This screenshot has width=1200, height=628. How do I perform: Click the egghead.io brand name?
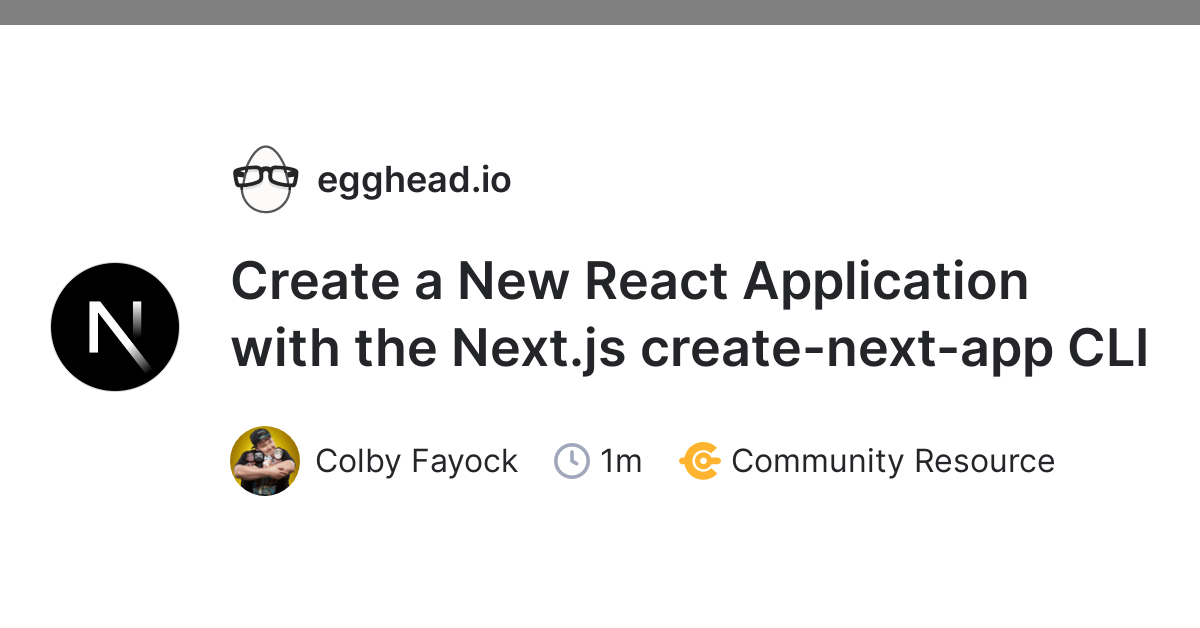tap(414, 181)
